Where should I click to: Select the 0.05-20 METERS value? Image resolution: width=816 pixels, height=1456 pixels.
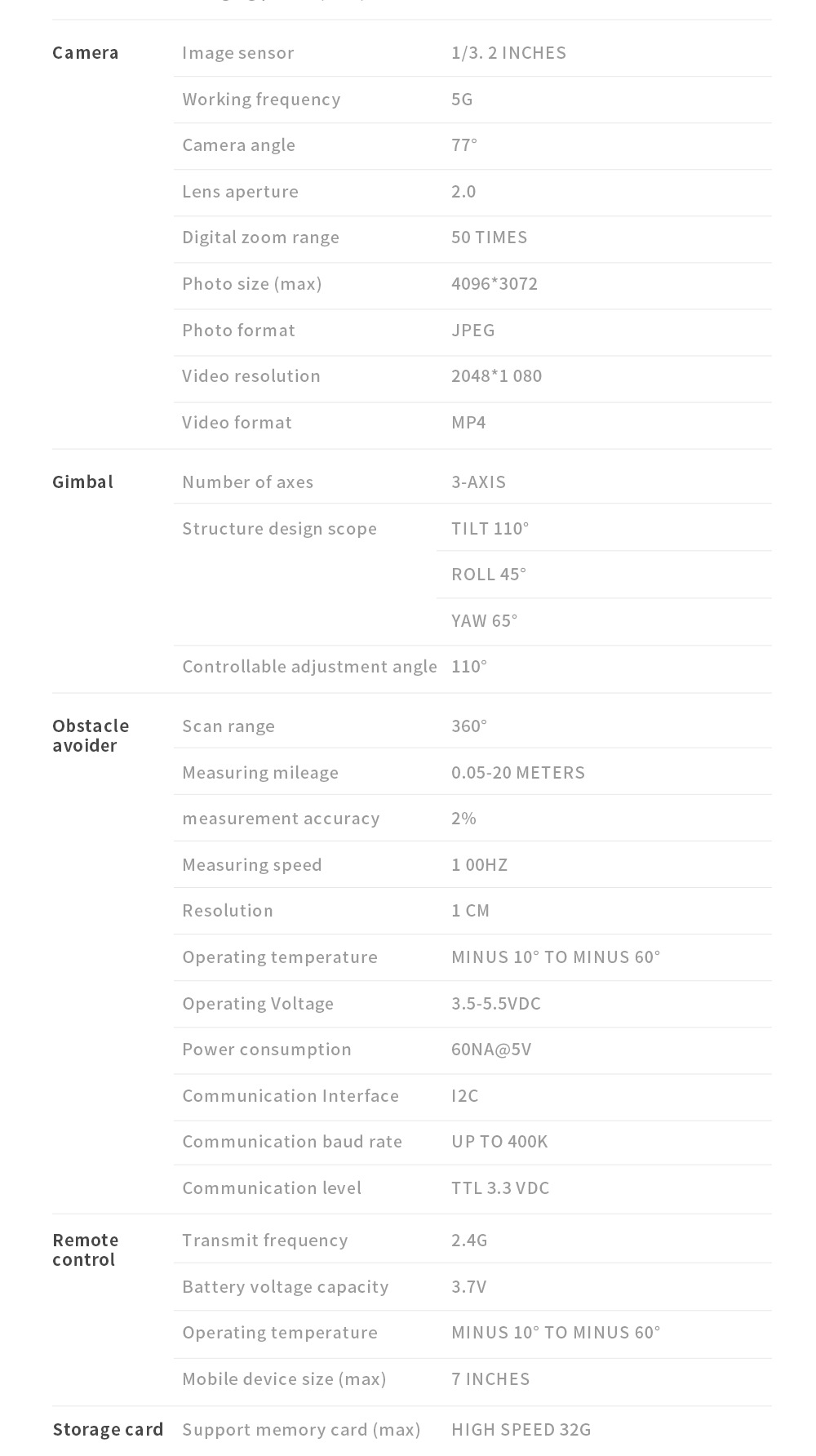point(518,773)
